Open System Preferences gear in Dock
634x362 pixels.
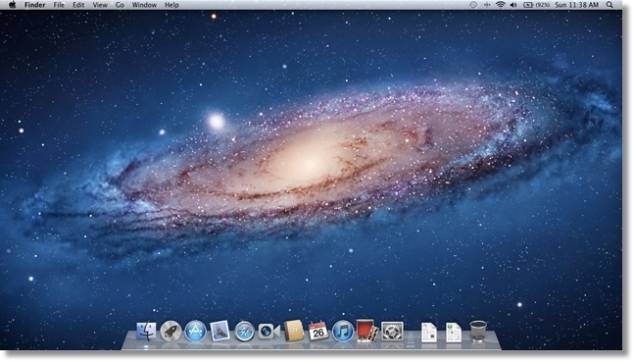coord(392,331)
